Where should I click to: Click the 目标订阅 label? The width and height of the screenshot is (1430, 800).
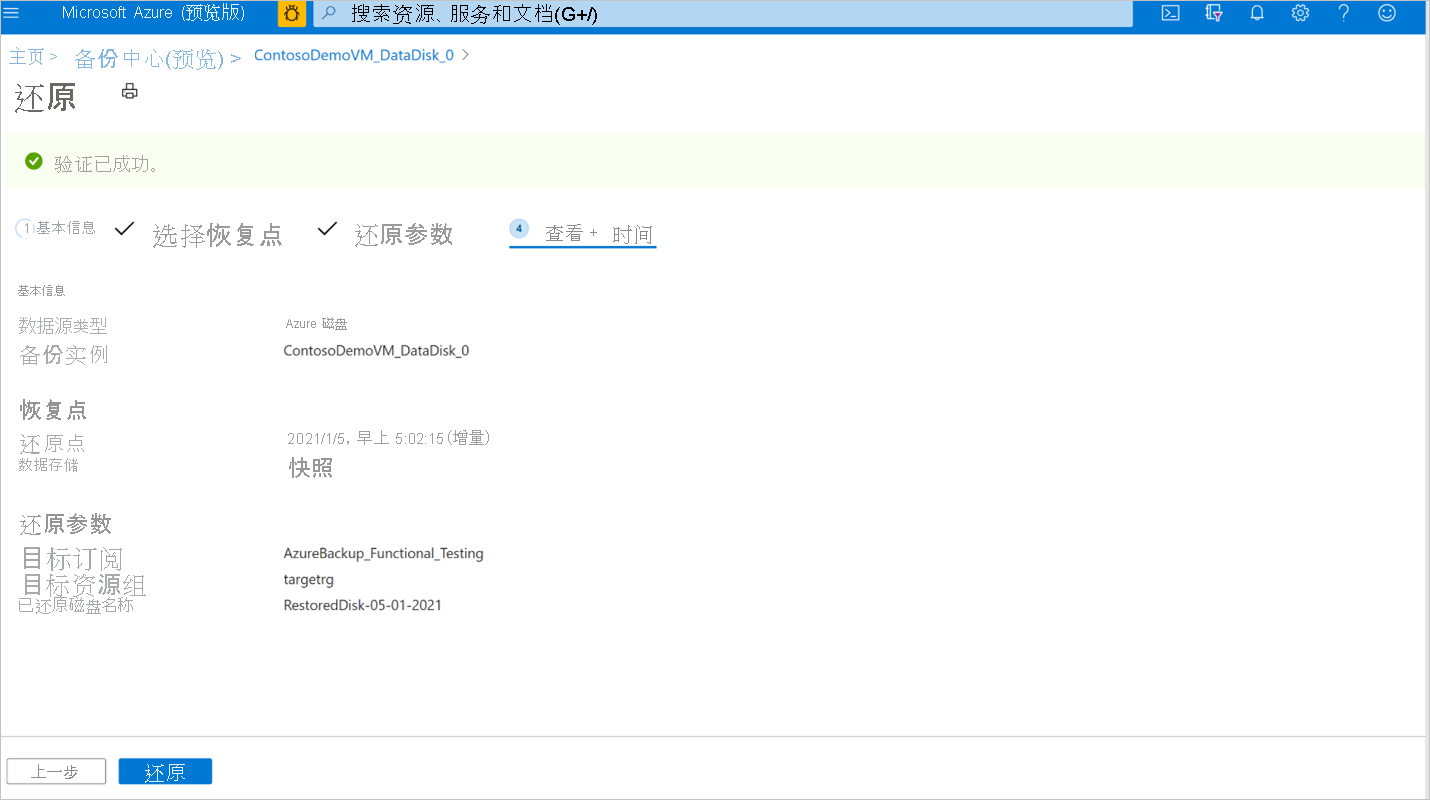point(72,558)
